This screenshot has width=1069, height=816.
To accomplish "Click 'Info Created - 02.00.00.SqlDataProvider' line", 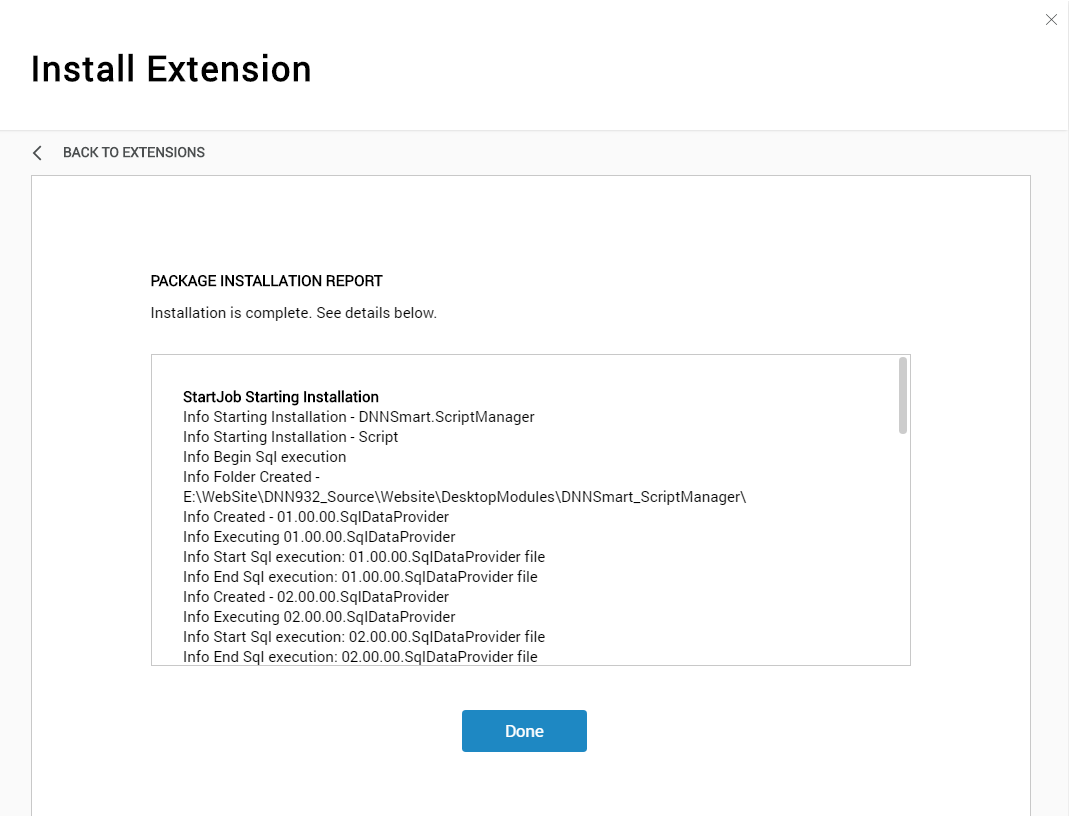I will click(x=316, y=596).
